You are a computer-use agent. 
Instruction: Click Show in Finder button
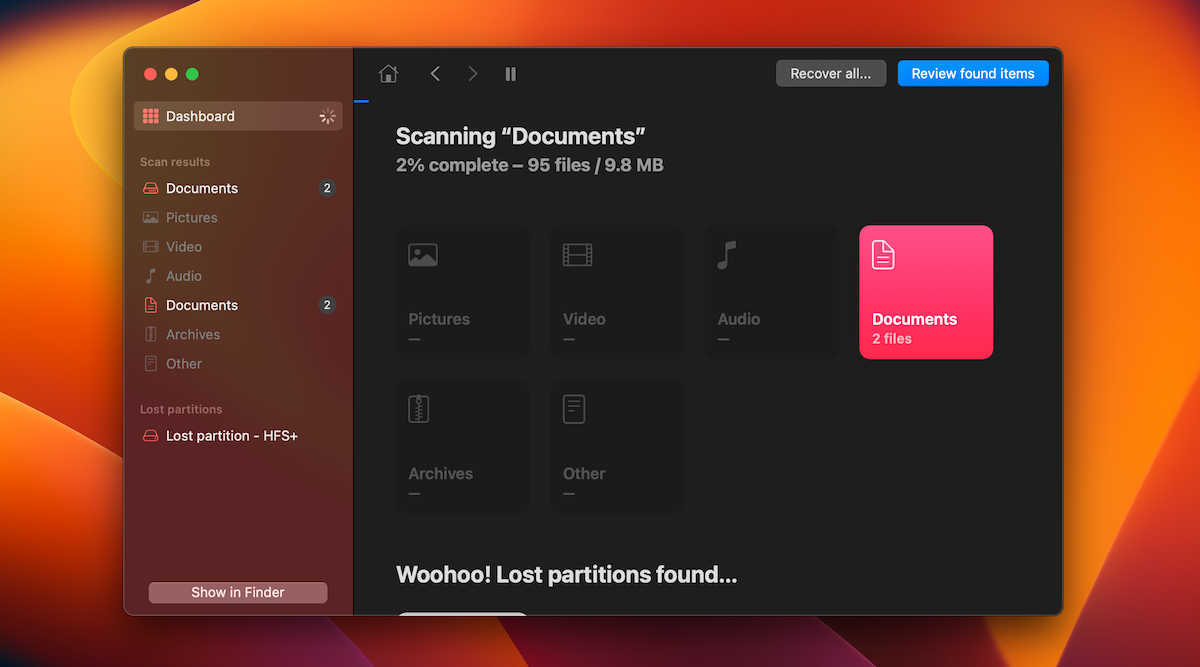click(x=238, y=592)
